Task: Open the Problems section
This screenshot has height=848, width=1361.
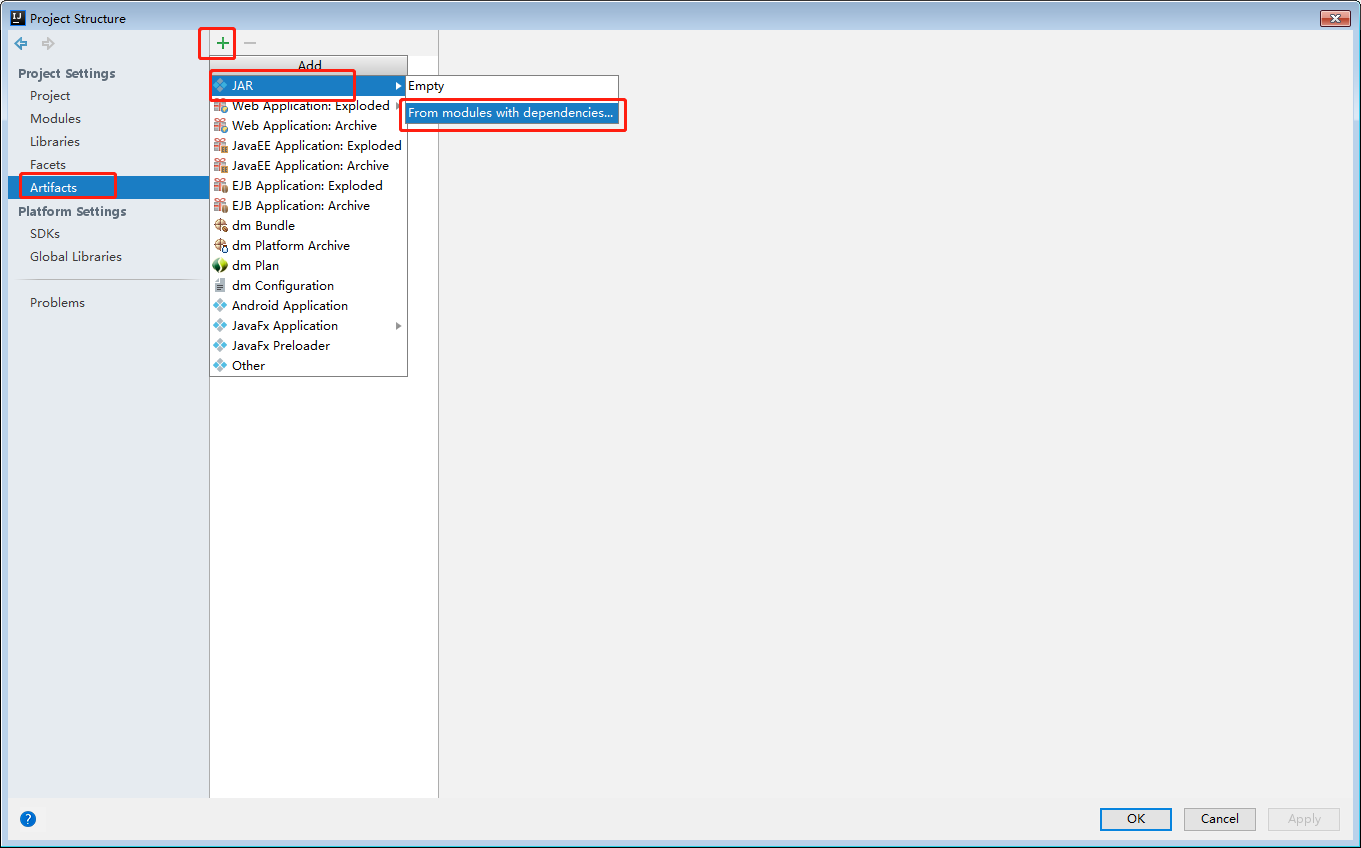Action: 57,302
